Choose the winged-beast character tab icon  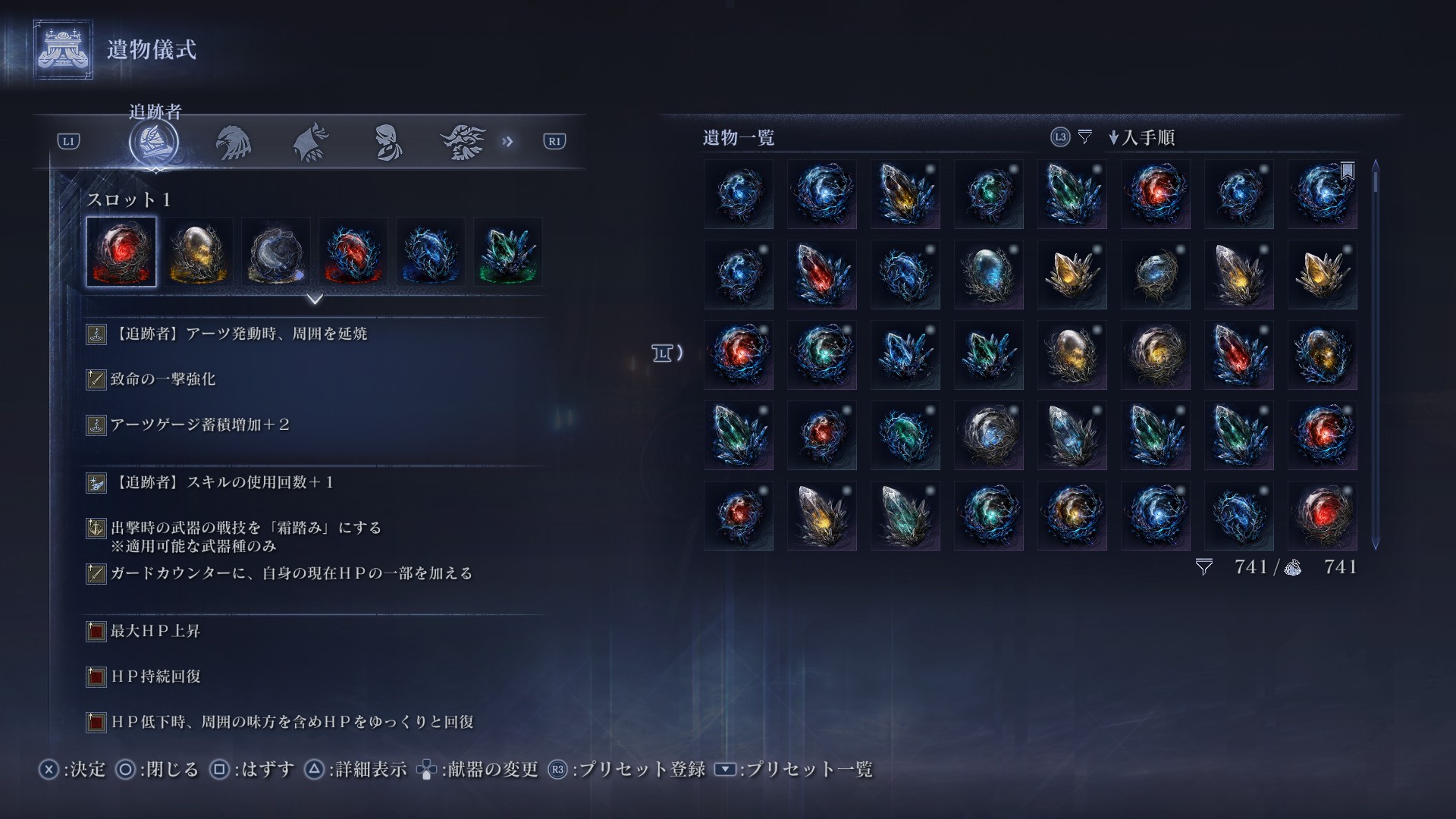[x=463, y=142]
